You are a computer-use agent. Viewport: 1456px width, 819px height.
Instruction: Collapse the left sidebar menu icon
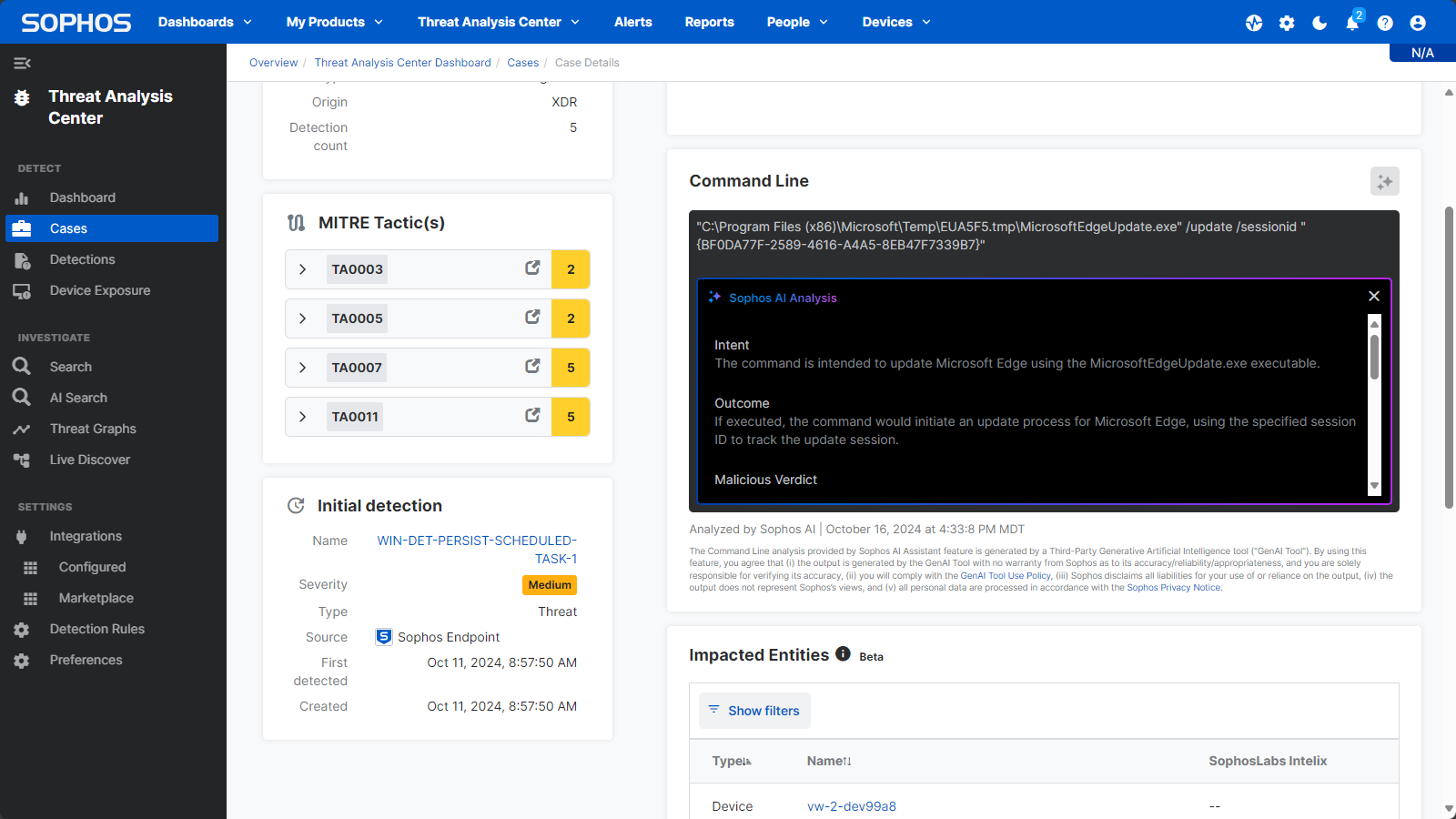22,63
